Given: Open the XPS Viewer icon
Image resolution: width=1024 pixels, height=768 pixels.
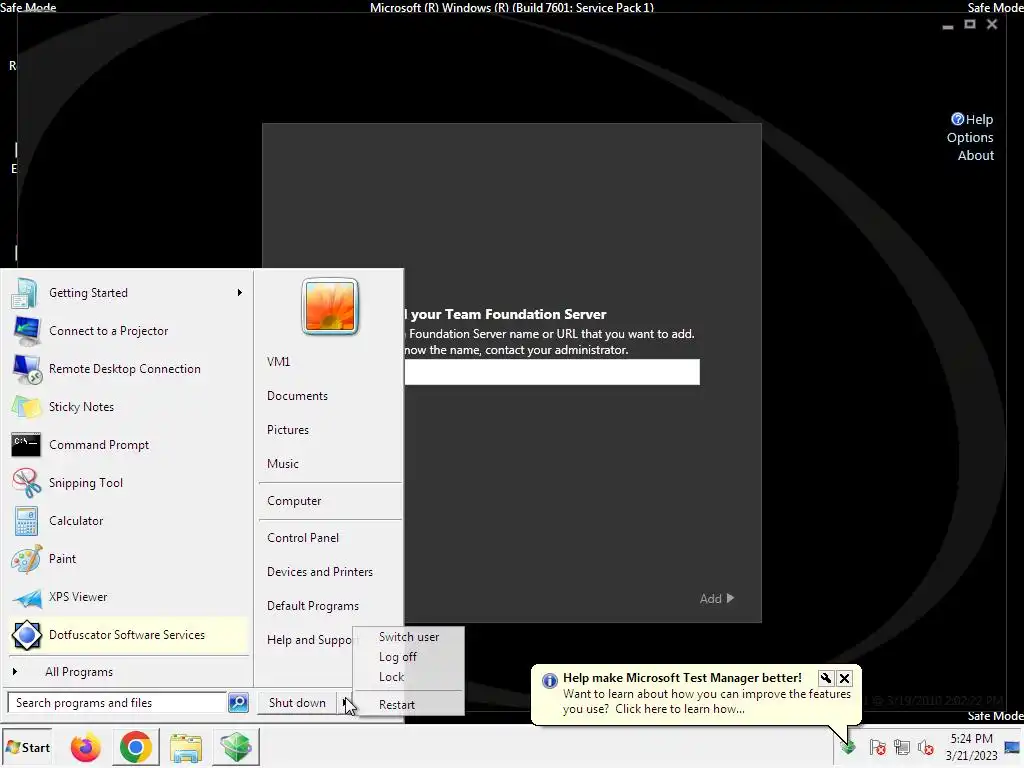Looking at the screenshot, I should (x=26, y=597).
